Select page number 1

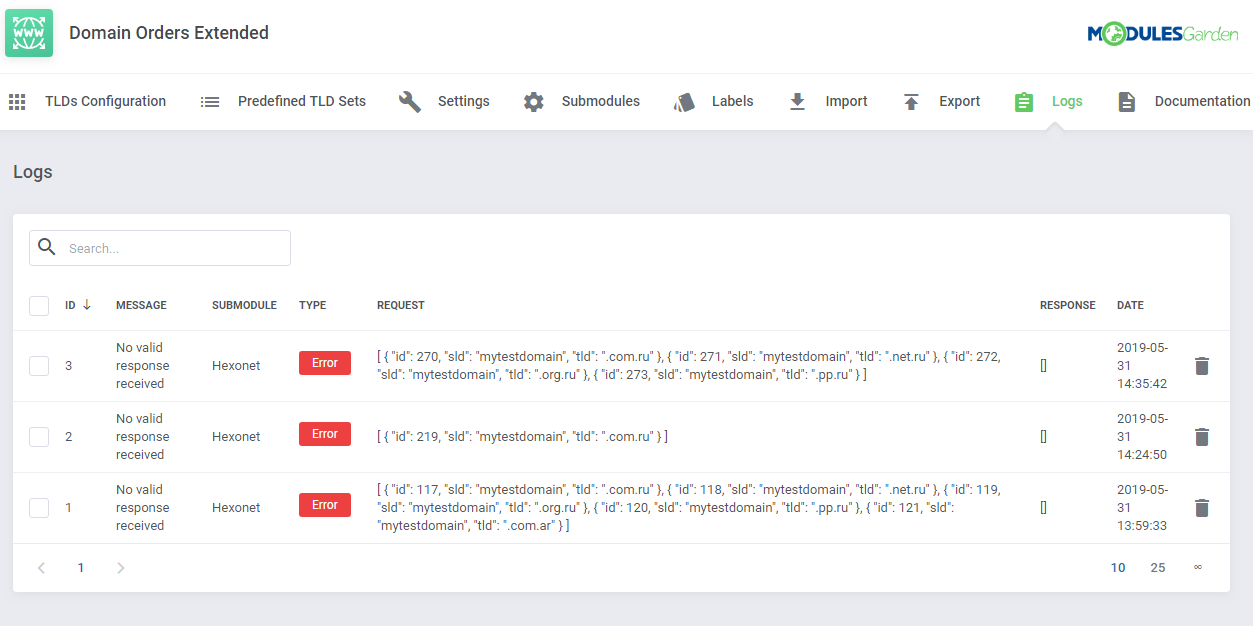(x=81, y=568)
